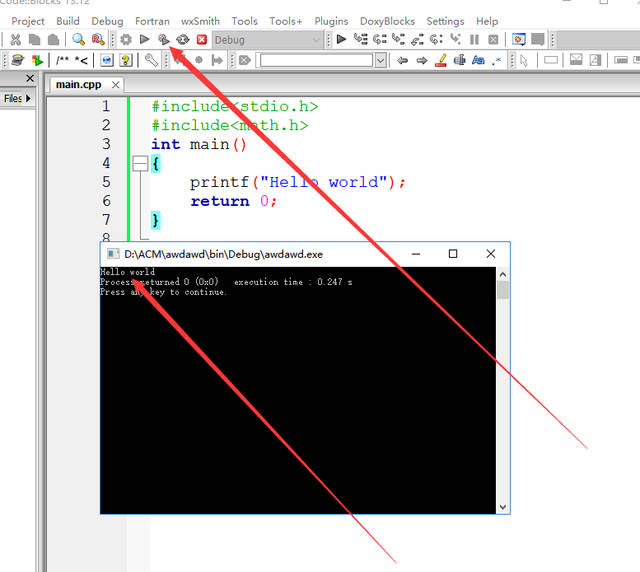Click the DoxyBlocks HTML help globe icon

click(x=107, y=60)
